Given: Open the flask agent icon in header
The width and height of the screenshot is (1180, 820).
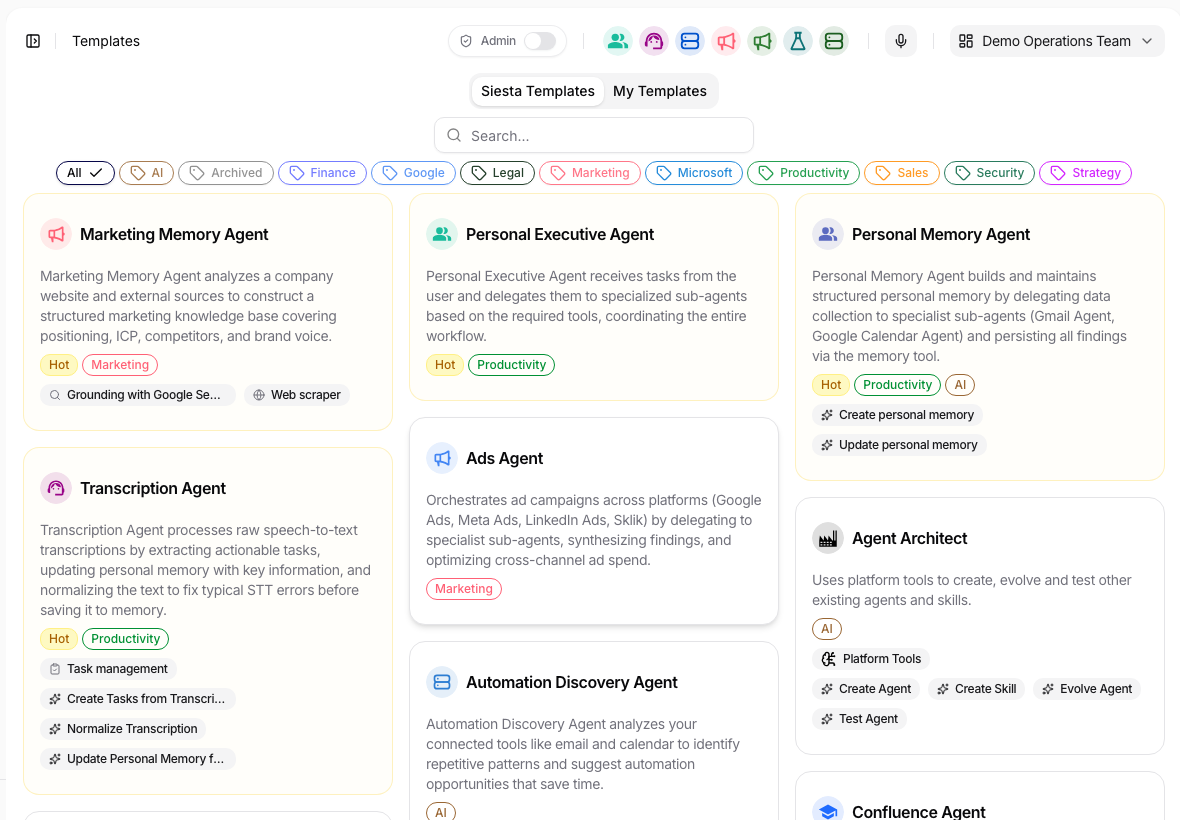Looking at the screenshot, I should (x=798, y=41).
